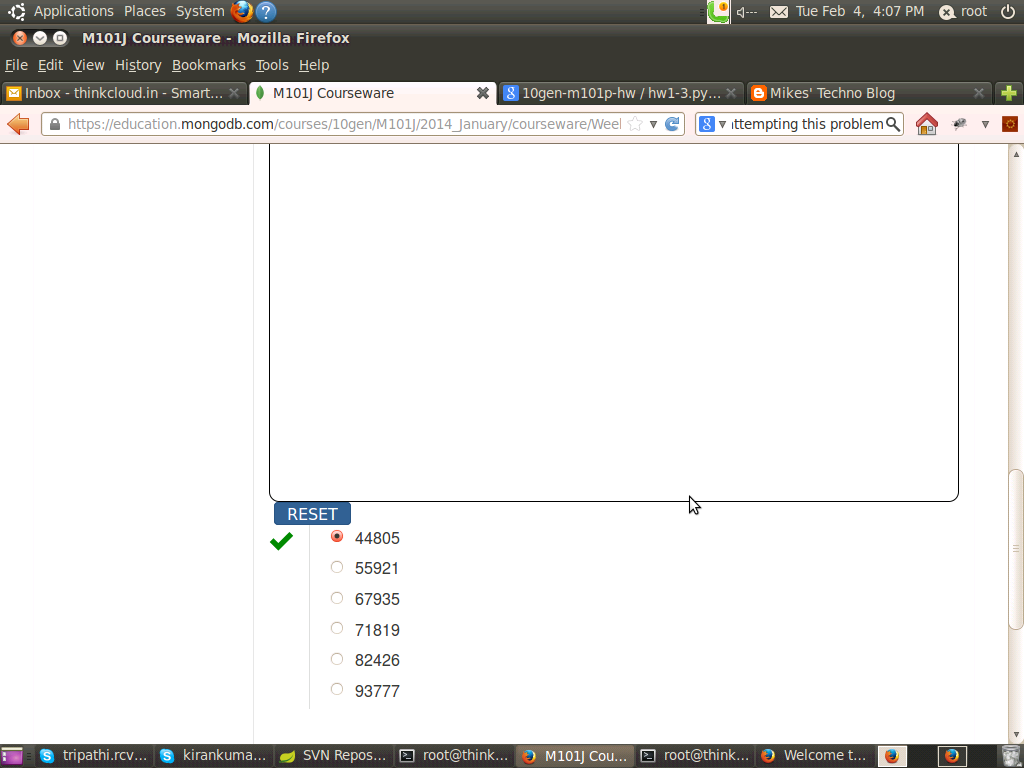Open the kirankuma Skype taskbar window

pos(213,756)
